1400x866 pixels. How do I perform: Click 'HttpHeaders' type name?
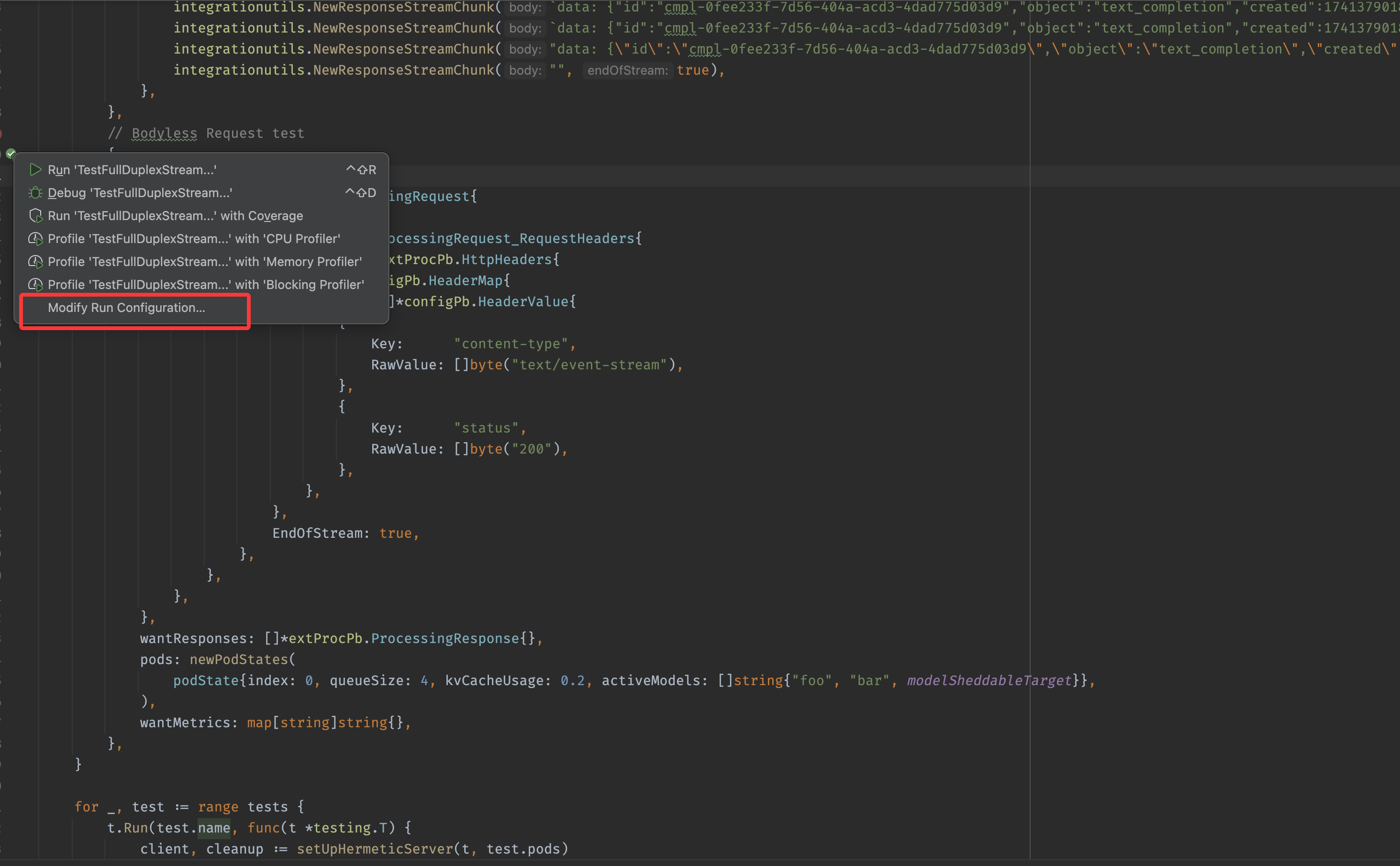click(x=507, y=259)
